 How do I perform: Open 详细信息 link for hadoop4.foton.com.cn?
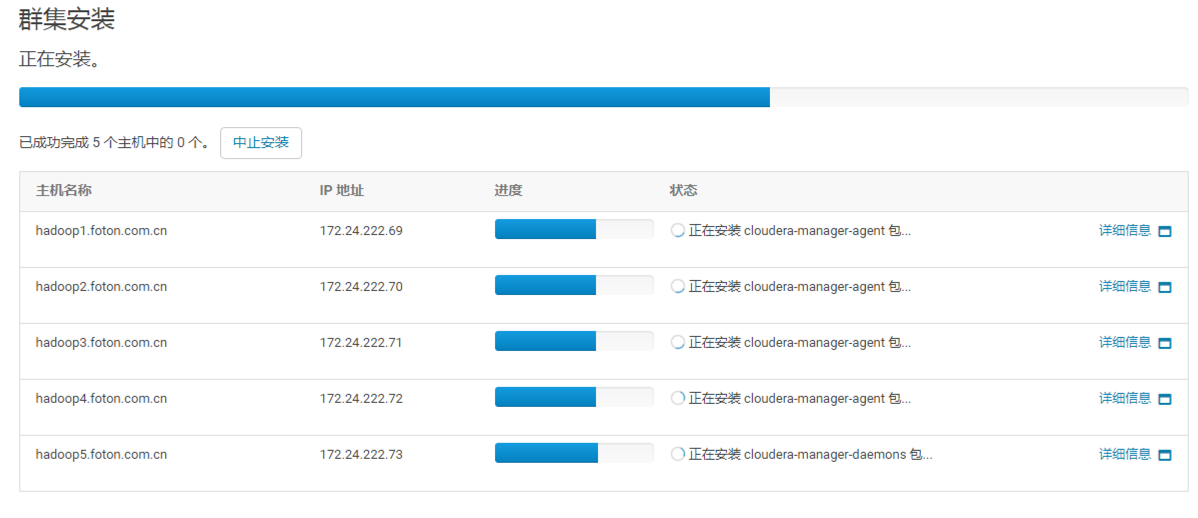point(1124,398)
